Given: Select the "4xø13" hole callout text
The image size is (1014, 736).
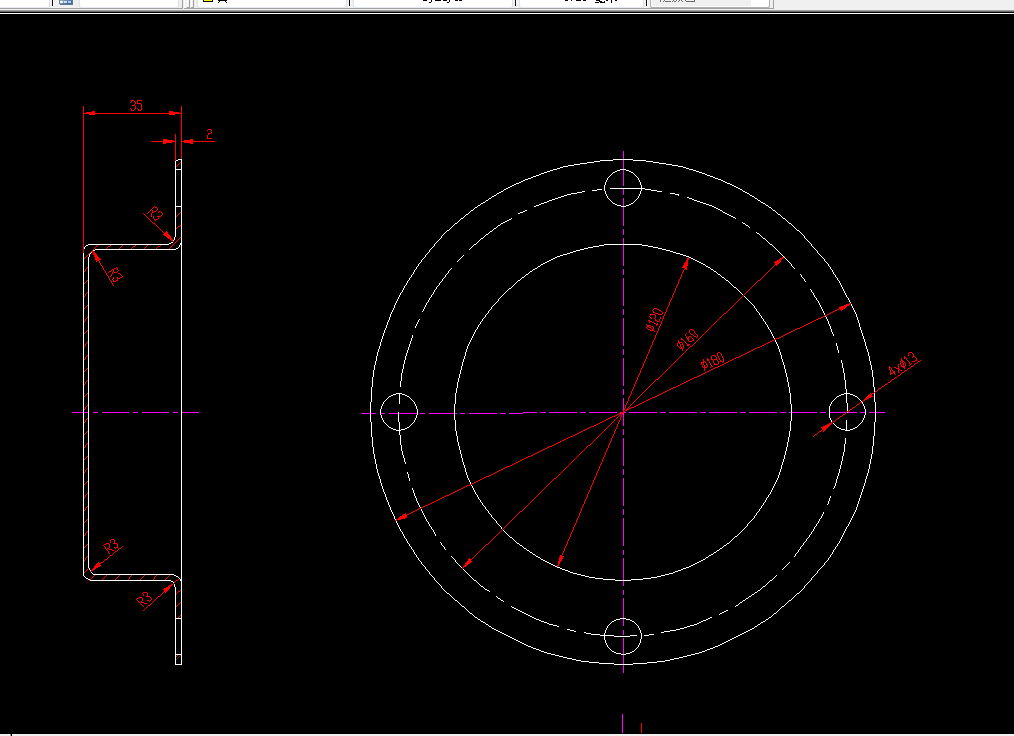Looking at the screenshot, I should click(x=903, y=364).
